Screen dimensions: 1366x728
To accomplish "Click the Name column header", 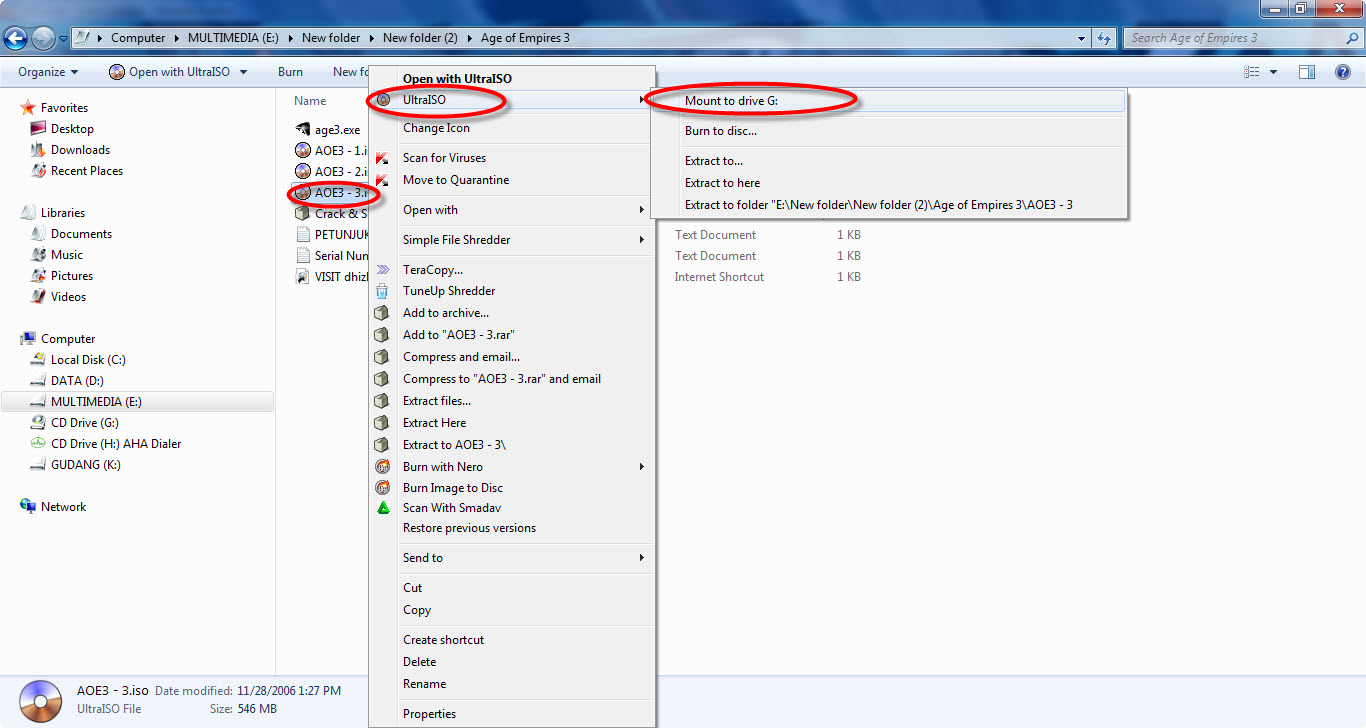I will [x=310, y=101].
